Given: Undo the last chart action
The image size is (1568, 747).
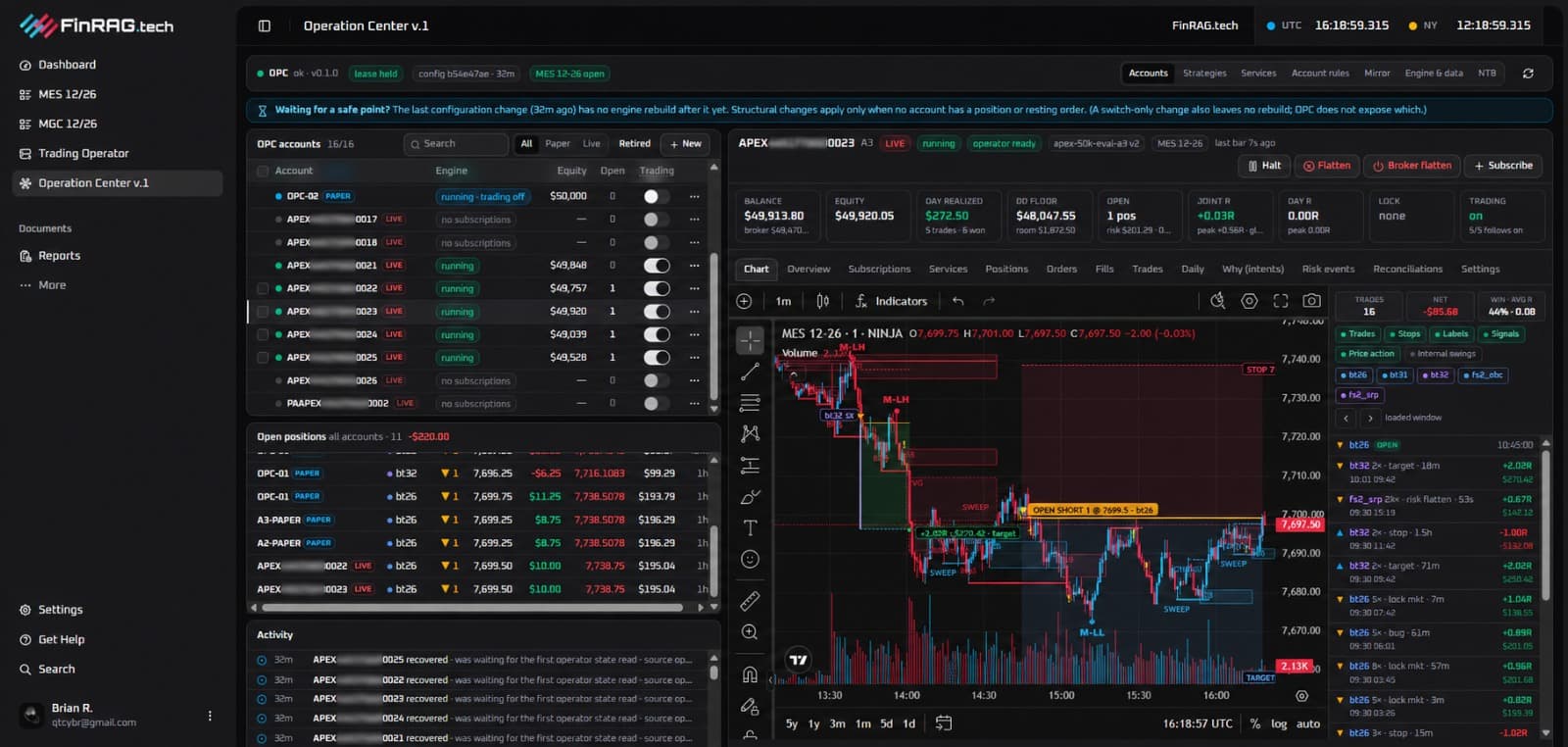Looking at the screenshot, I should [957, 302].
